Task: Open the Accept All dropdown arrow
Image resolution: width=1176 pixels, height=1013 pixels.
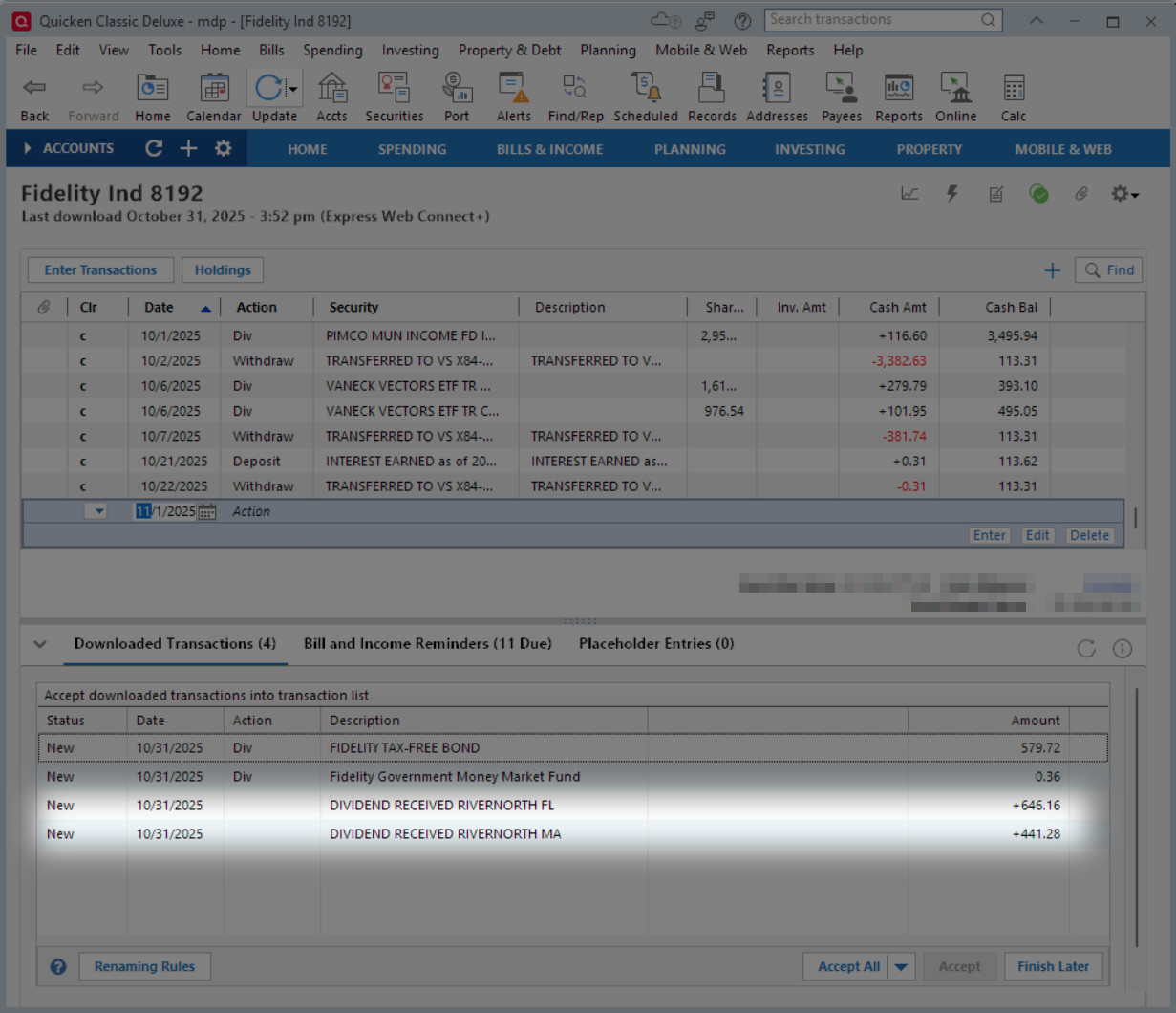Action: [901, 967]
